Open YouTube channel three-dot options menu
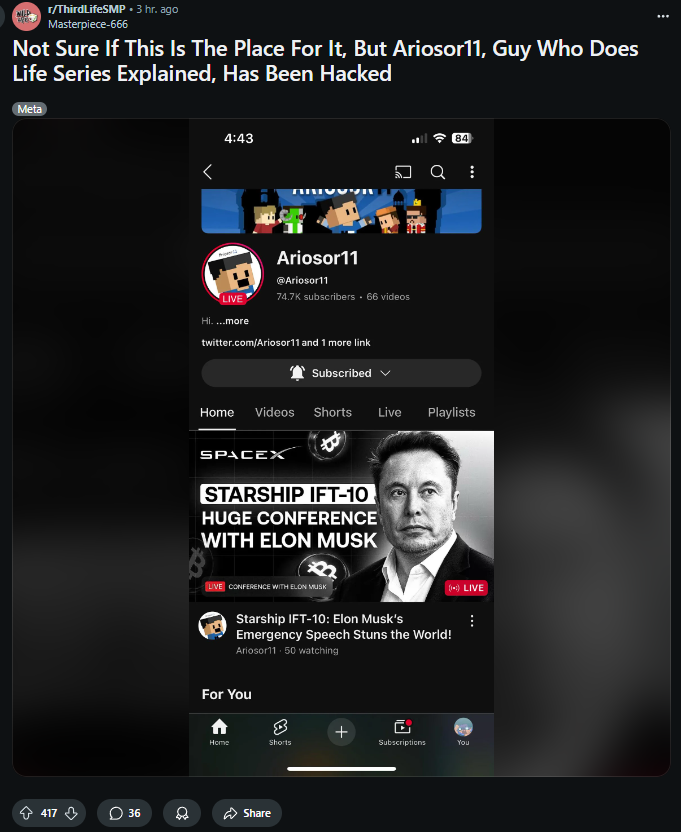Screen dimensions: 681x832 [x=472, y=172]
